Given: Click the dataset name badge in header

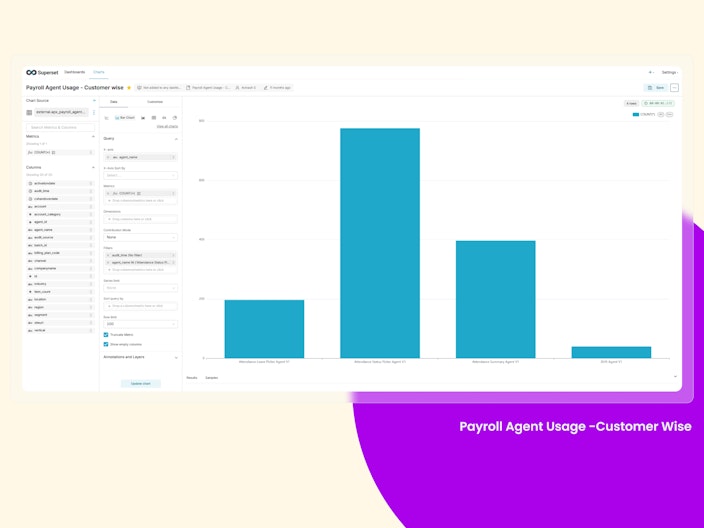Looking at the screenshot, I should tap(208, 88).
